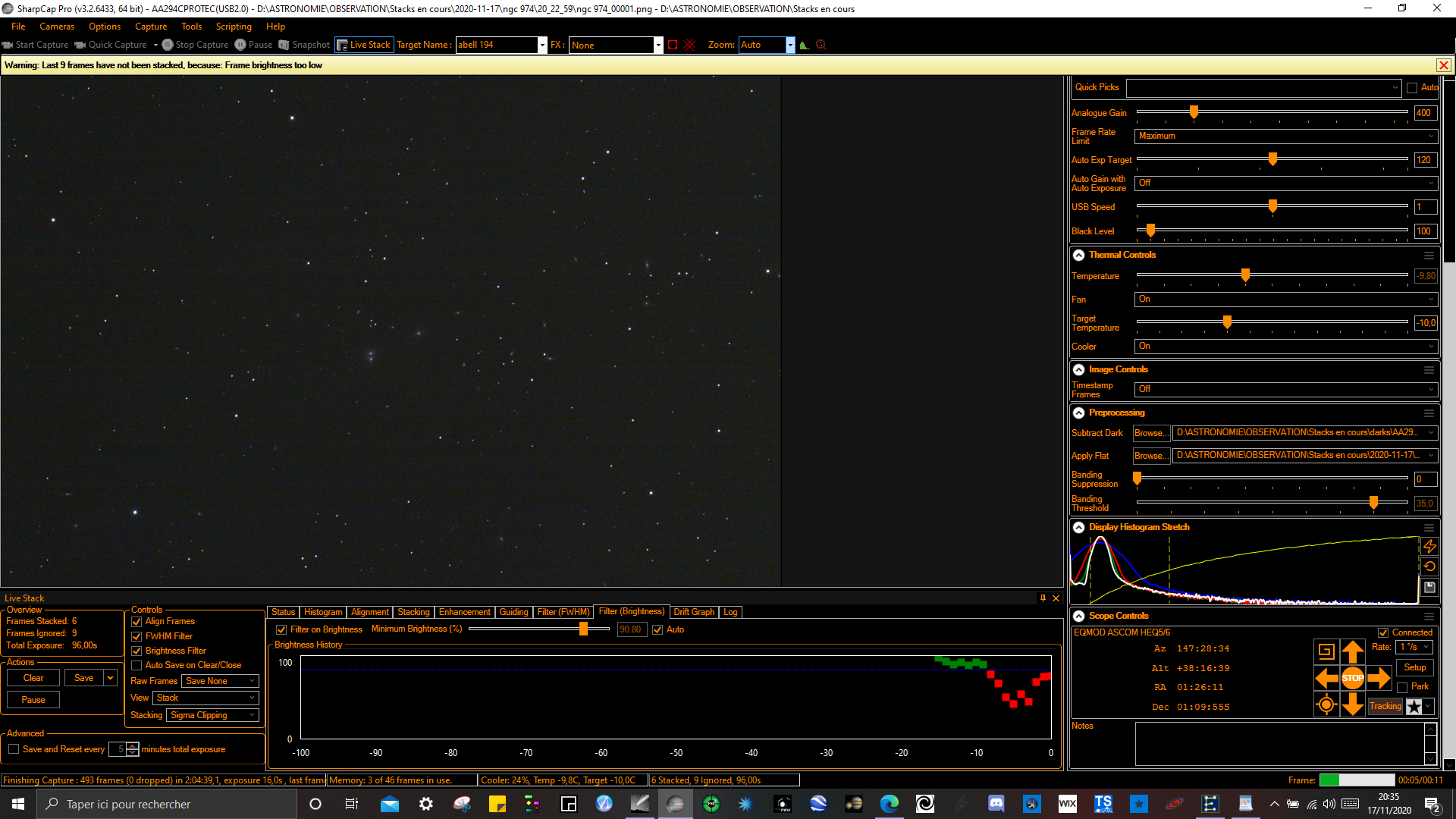Open the Preprocessing panel hamburger menu icon

click(x=1429, y=413)
